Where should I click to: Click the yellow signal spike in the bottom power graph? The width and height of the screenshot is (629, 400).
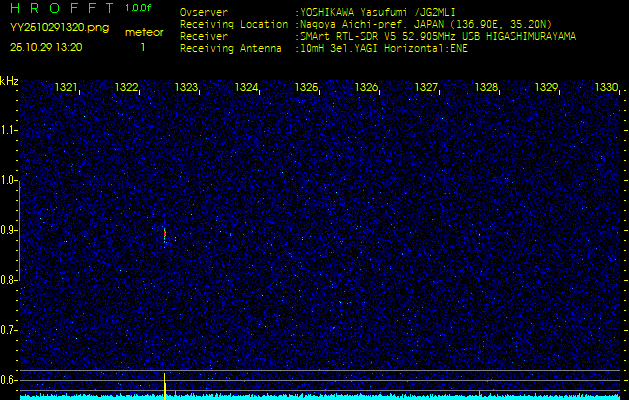coord(164,384)
